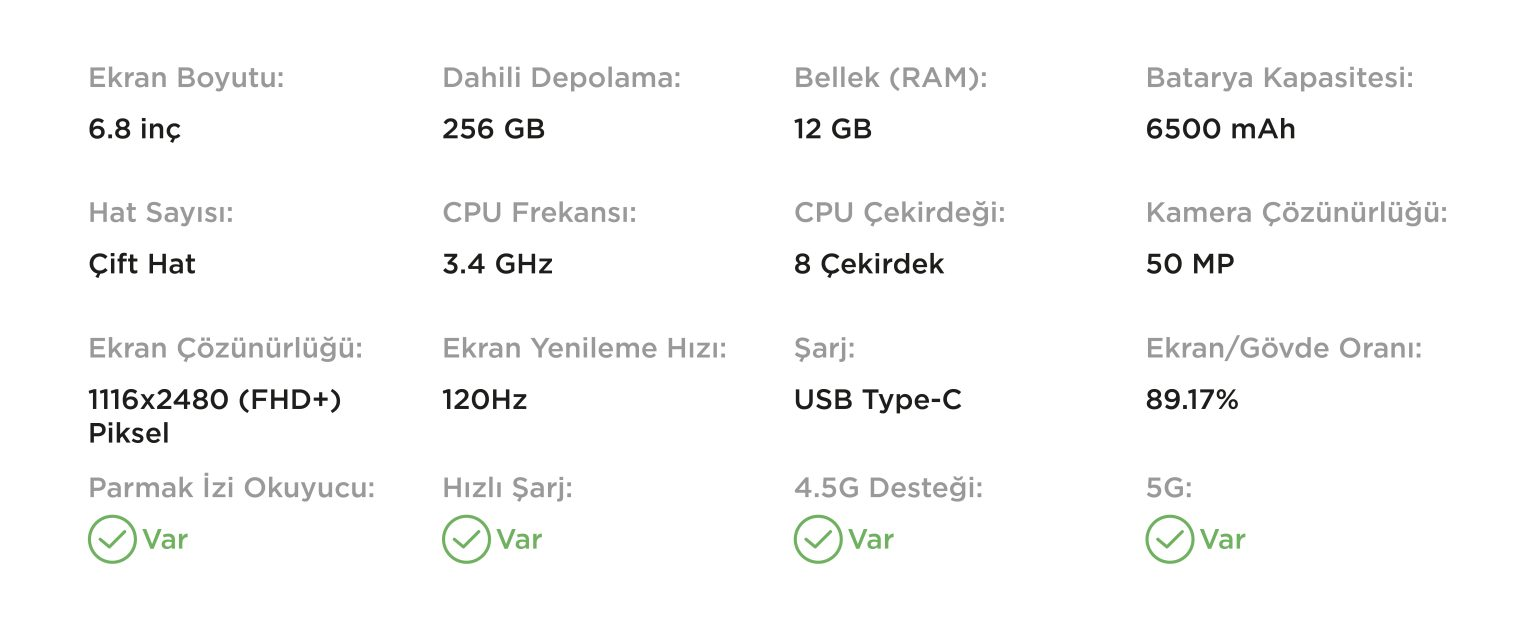
Task: Select the 'Var' text under 5G
Action: click(x=1223, y=540)
